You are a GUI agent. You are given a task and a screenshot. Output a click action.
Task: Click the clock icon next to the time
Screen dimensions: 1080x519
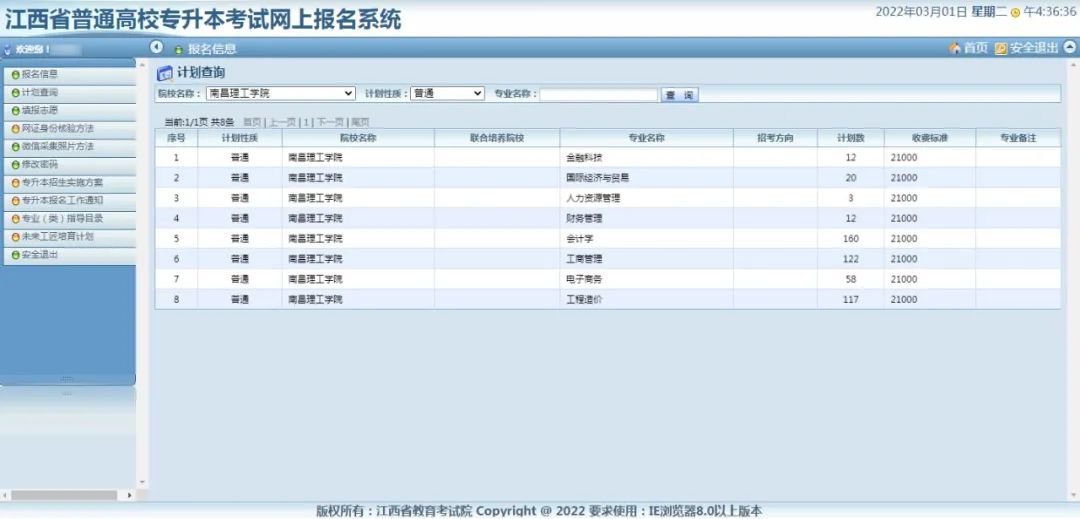tap(1016, 13)
